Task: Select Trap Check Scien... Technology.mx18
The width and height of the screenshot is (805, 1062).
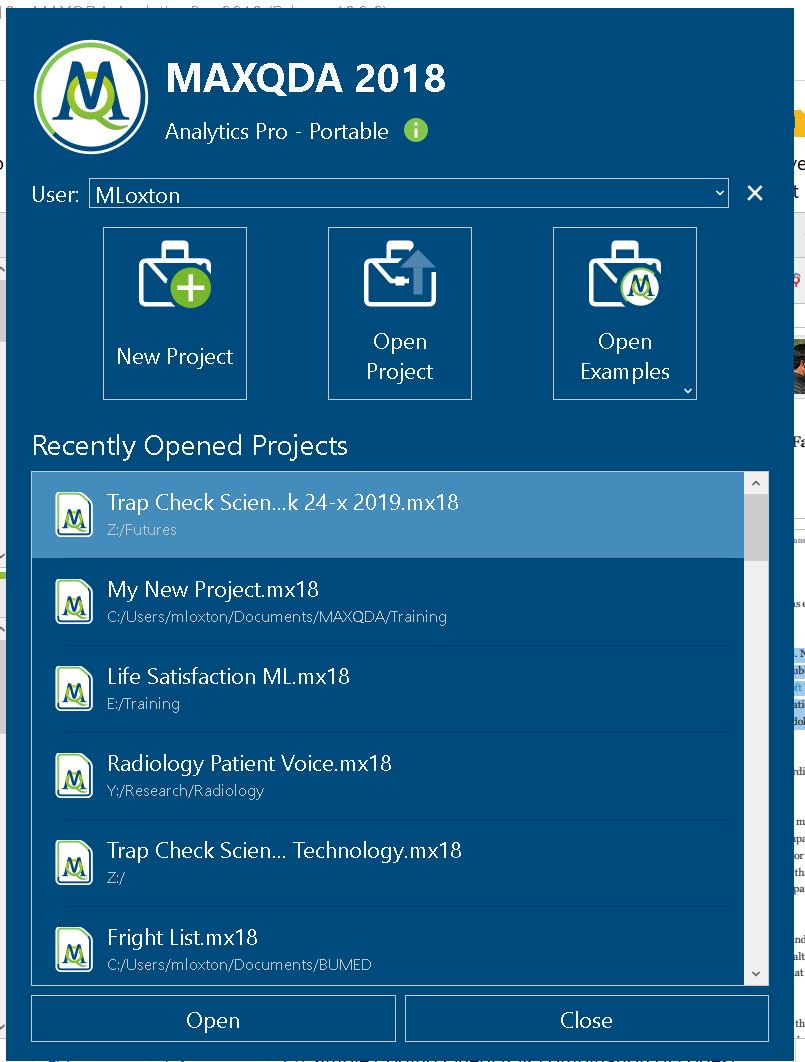Action: tap(387, 862)
